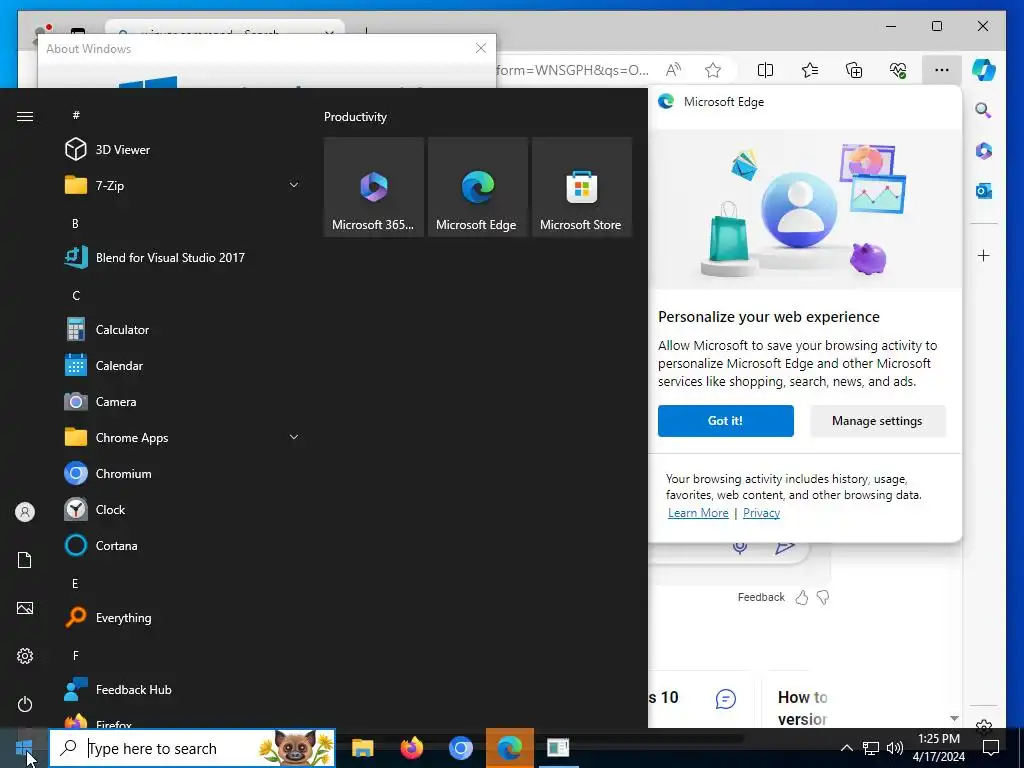Launch Chromium from the app list
This screenshot has width=1024, height=768.
click(183, 473)
